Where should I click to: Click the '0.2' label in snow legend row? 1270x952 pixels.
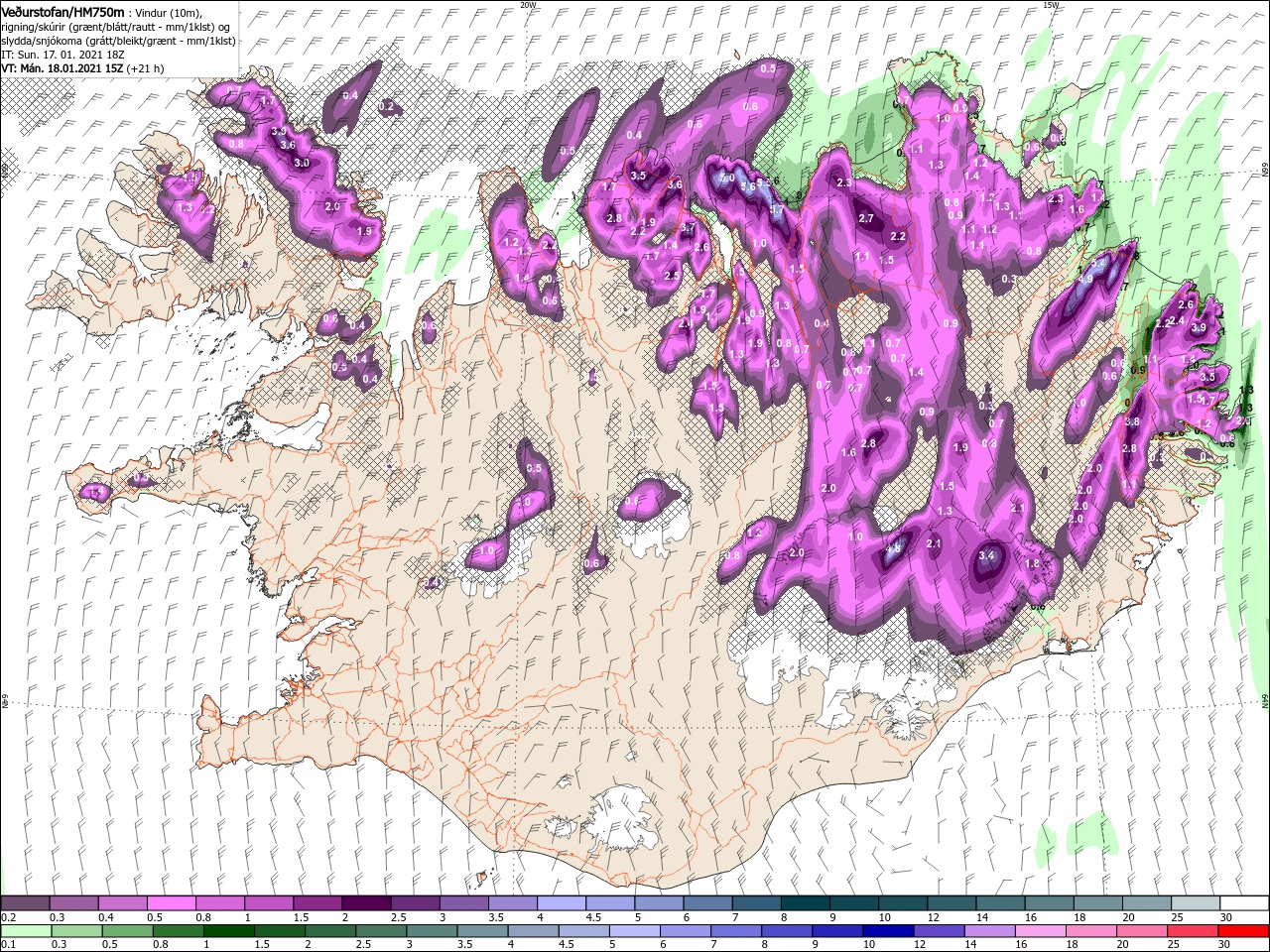(9, 917)
